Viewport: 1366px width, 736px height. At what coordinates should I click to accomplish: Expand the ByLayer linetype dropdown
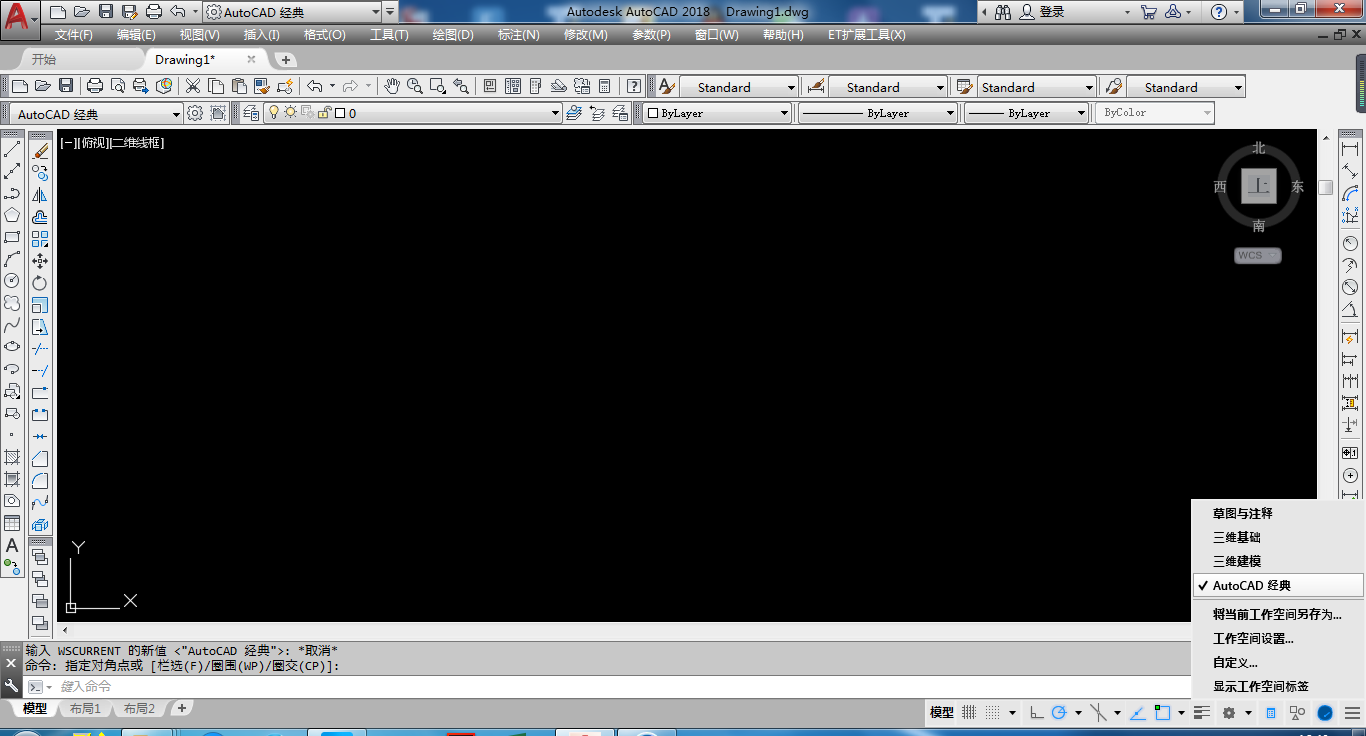coord(877,113)
